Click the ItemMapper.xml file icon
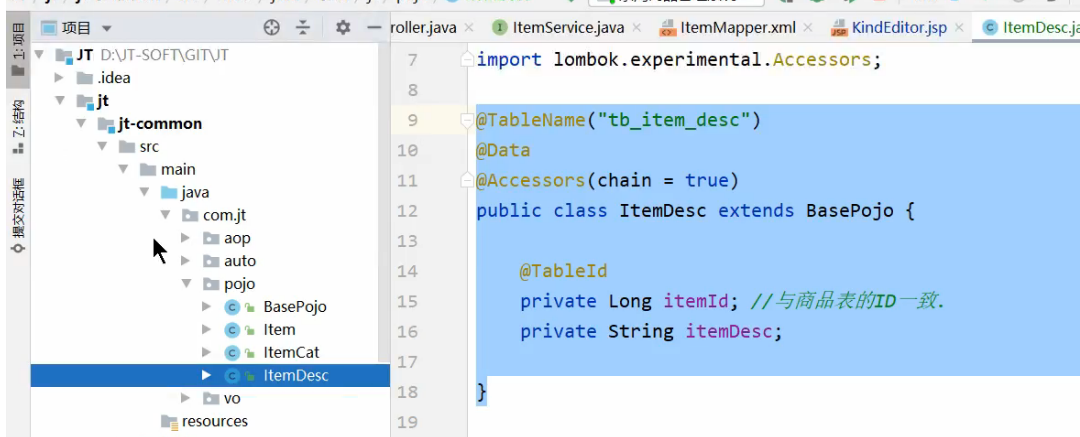Image resolution: width=1080 pixels, height=437 pixels. (667, 28)
